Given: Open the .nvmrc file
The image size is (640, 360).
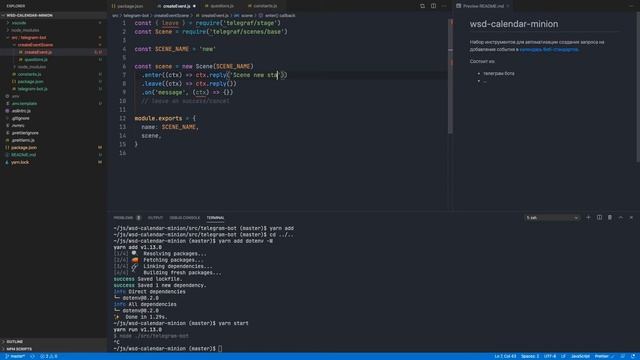Looking at the screenshot, I should 53,126.
